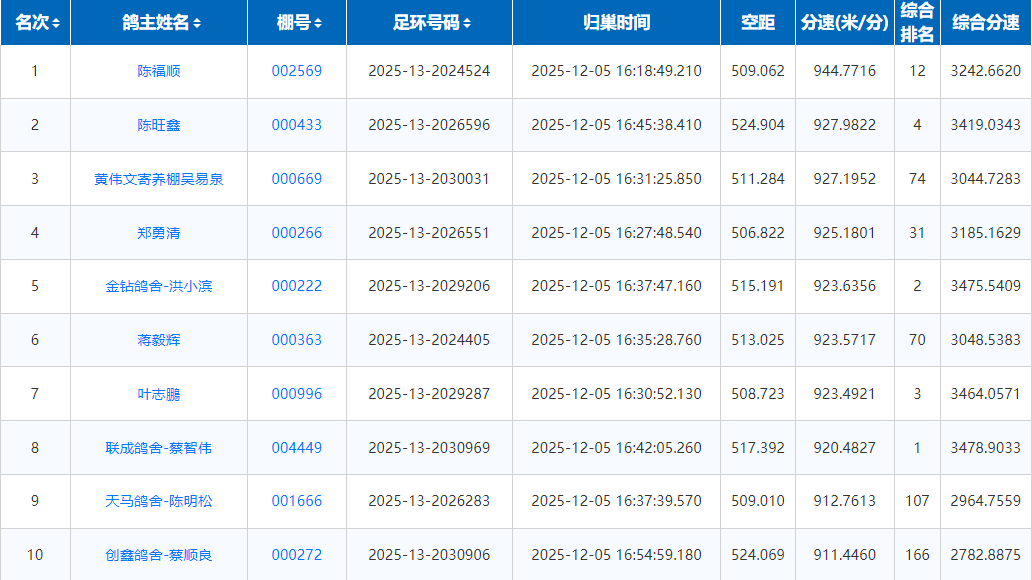1032x580 pixels.
Task: Open loft number 001666 link
Action: pos(297,501)
